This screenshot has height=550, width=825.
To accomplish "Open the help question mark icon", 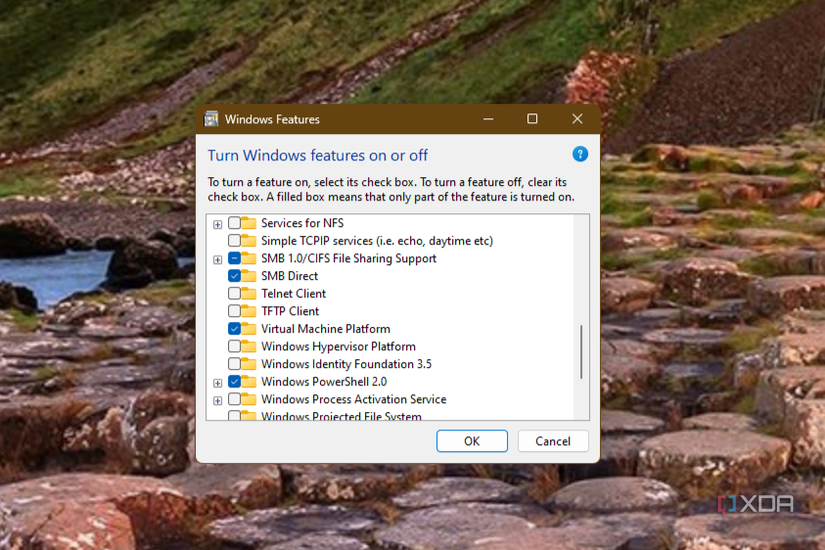I will click(x=580, y=154).
